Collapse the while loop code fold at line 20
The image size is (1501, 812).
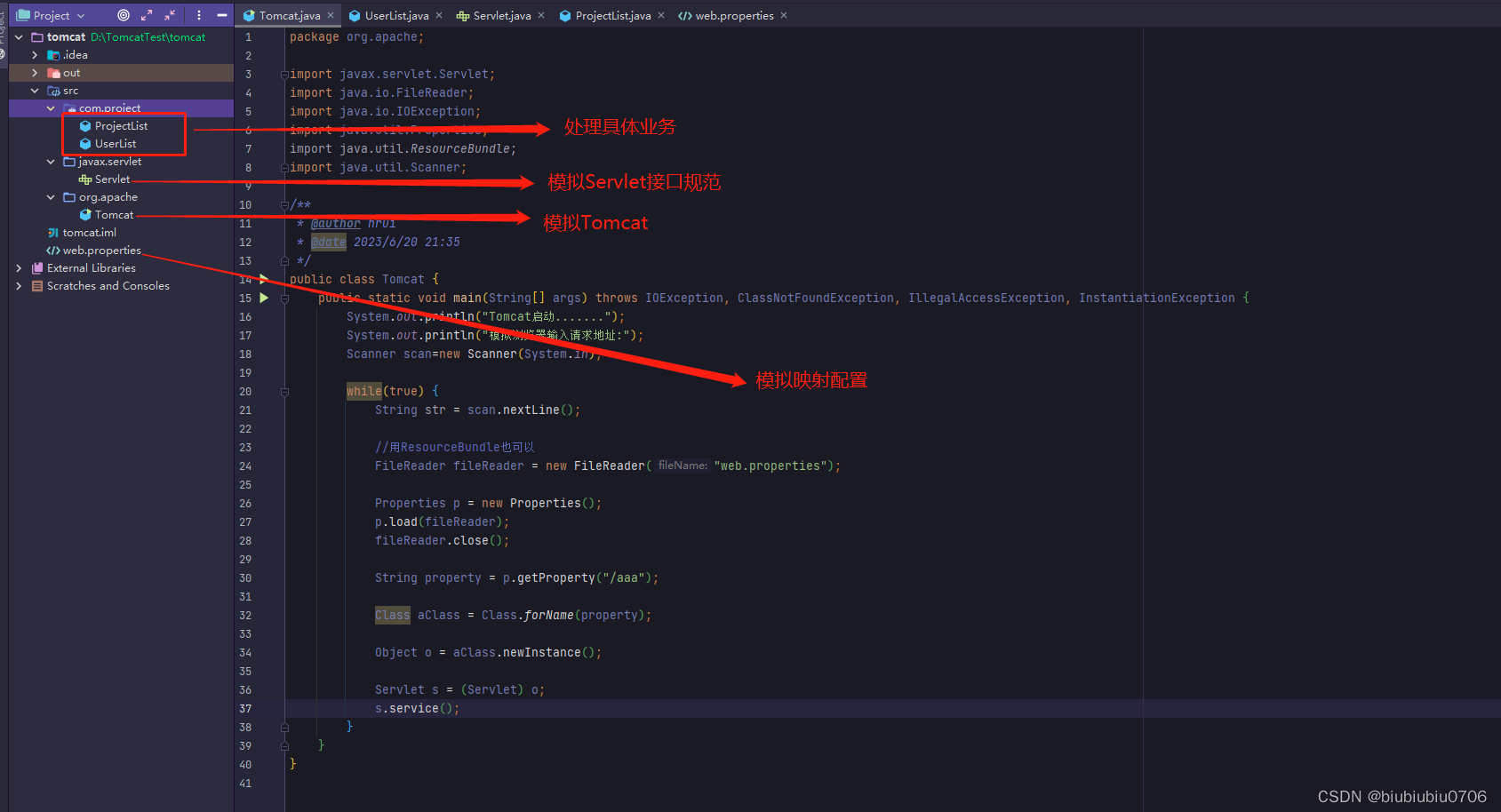[284, 391]
